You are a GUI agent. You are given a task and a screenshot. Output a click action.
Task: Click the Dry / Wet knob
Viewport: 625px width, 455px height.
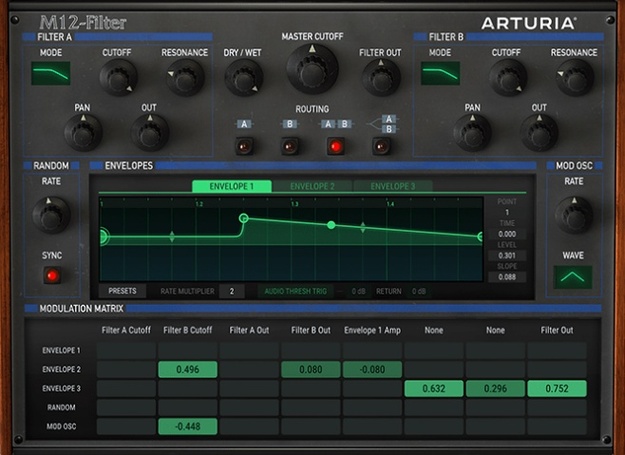[x=244, y=78]
